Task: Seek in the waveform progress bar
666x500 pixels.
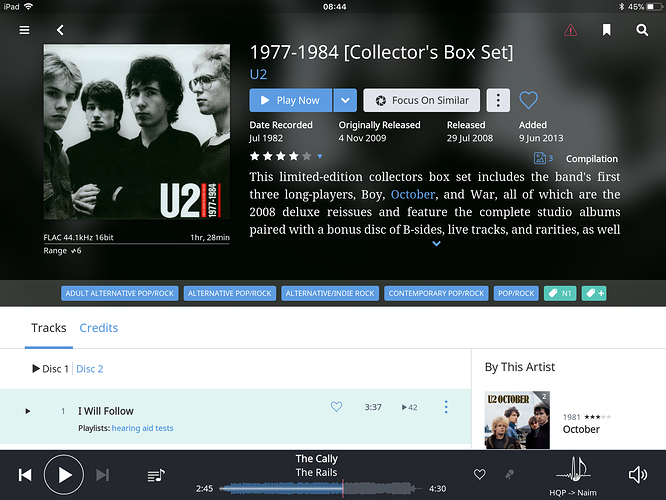Action: [x=321, y=489]
